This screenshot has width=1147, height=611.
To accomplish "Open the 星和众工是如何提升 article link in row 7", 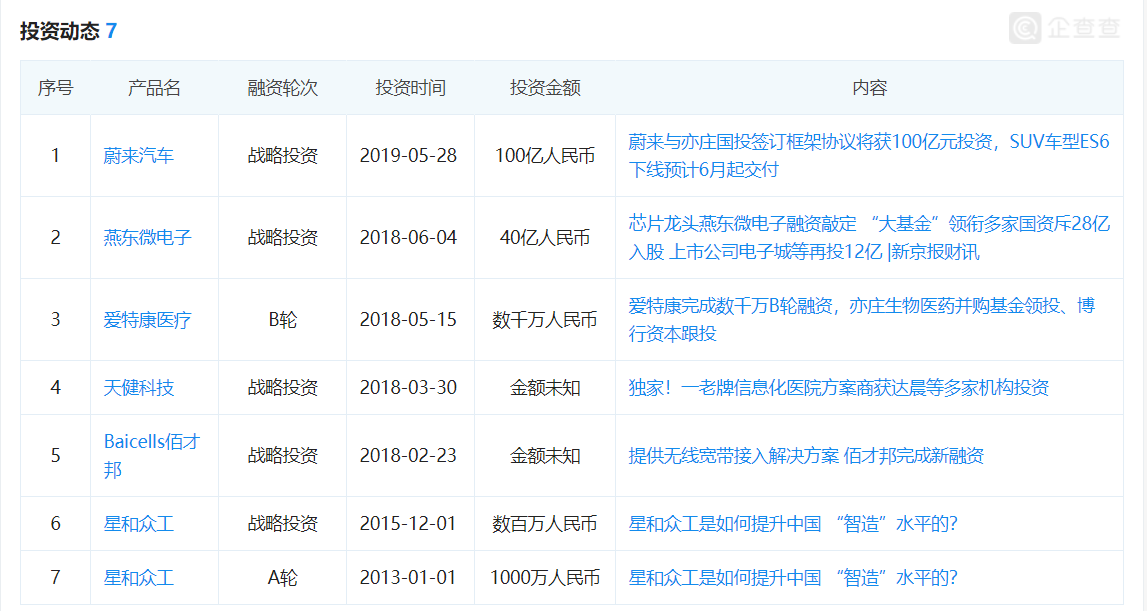I will (x=793, y=578).
